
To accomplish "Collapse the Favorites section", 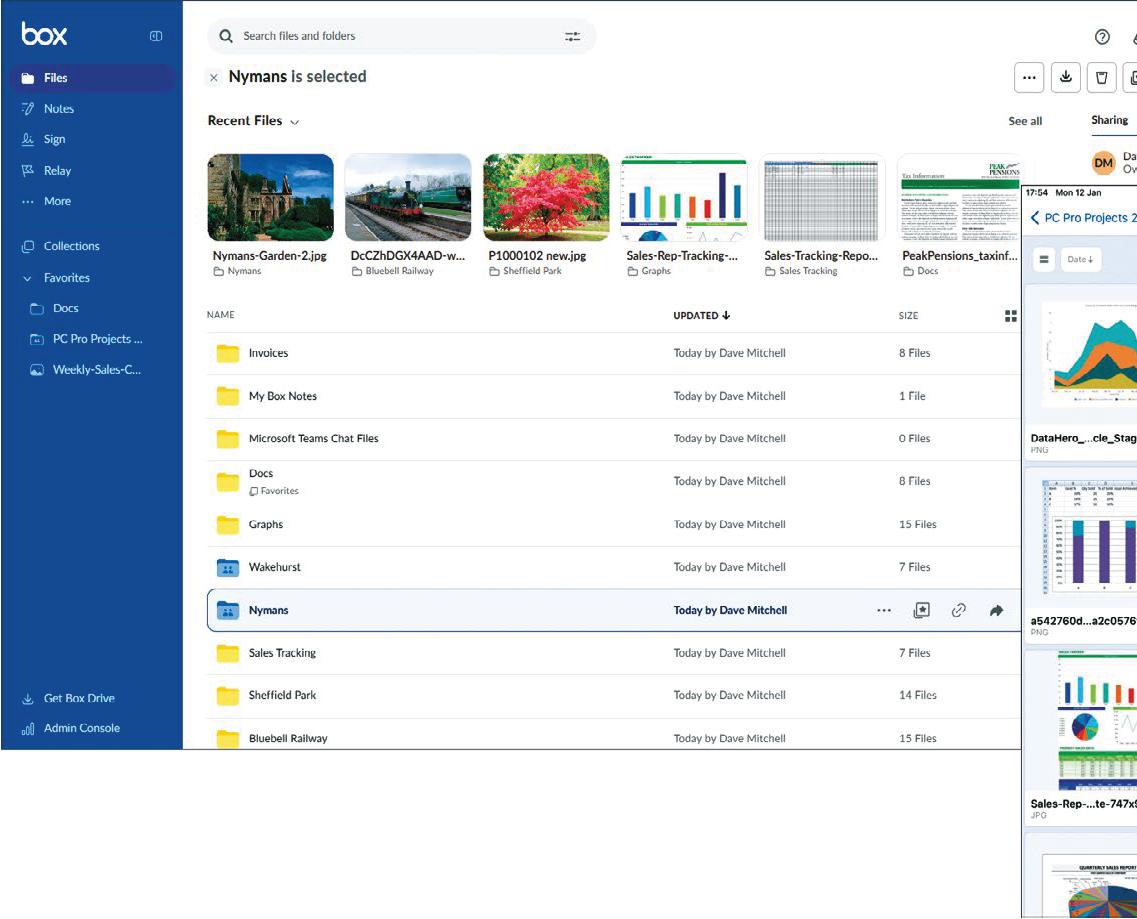I will click(28, 278).
